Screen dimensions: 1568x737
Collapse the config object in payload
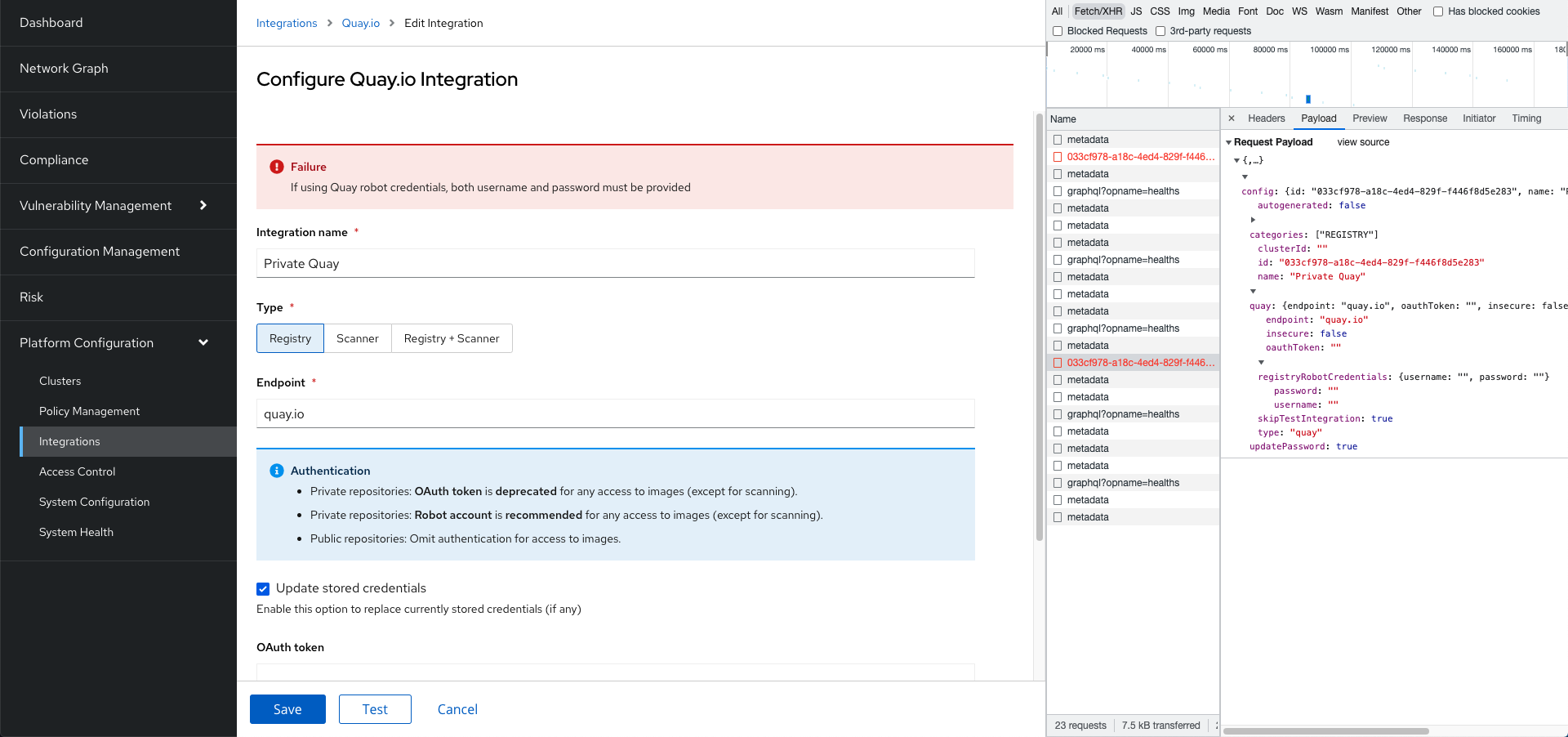click(x=1245, y=176)
